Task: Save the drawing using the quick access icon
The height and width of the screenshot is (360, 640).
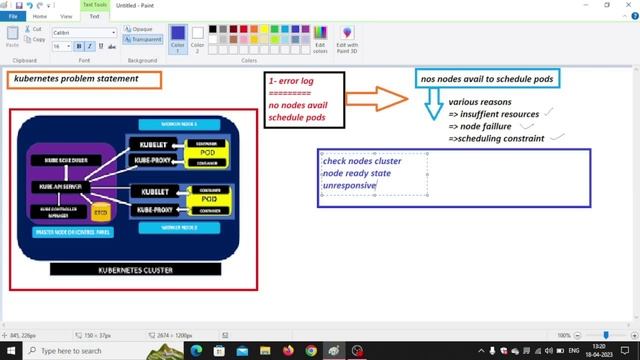Action: (x=19, y=5)
